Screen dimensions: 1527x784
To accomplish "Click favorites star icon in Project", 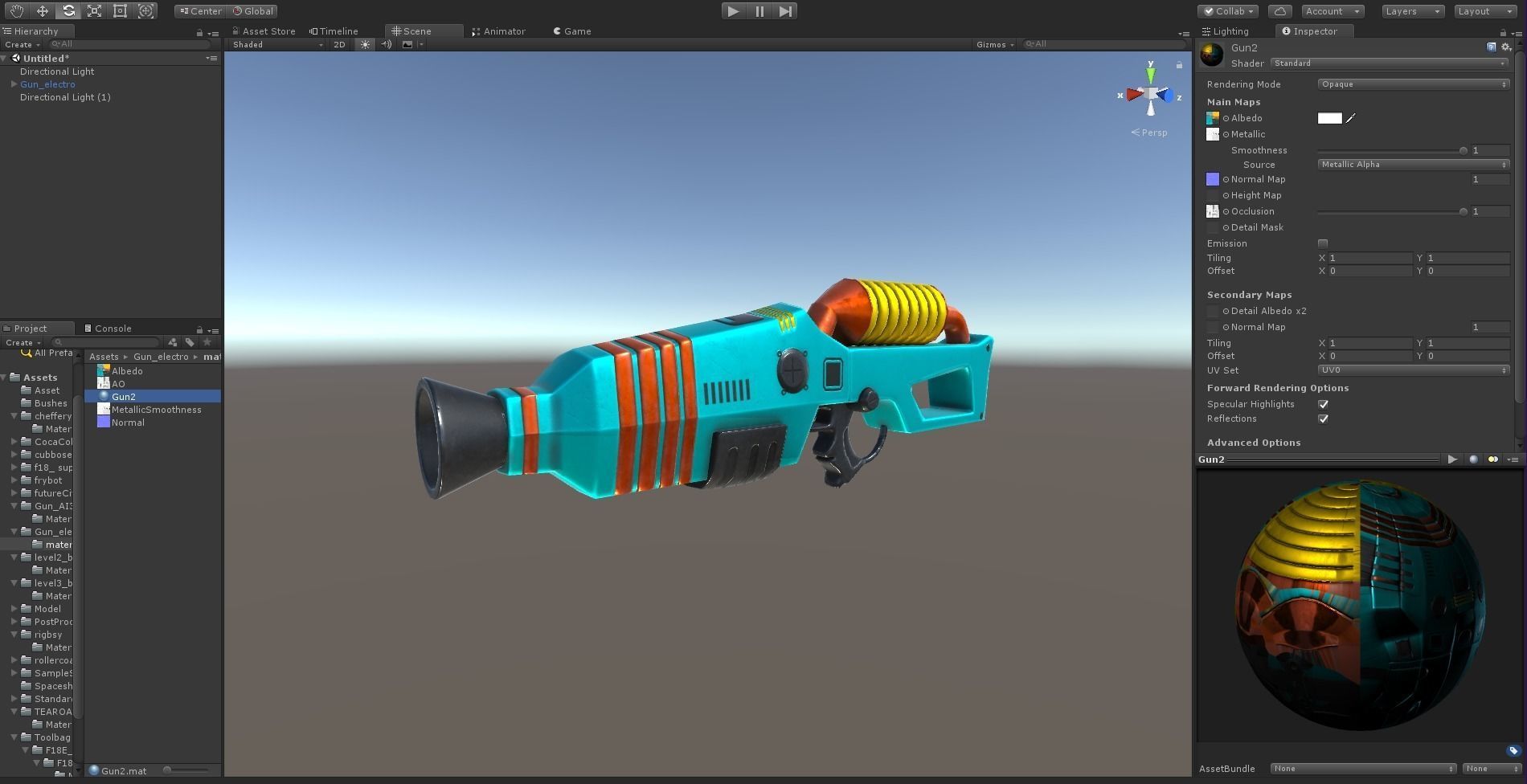I will point(207,342).
